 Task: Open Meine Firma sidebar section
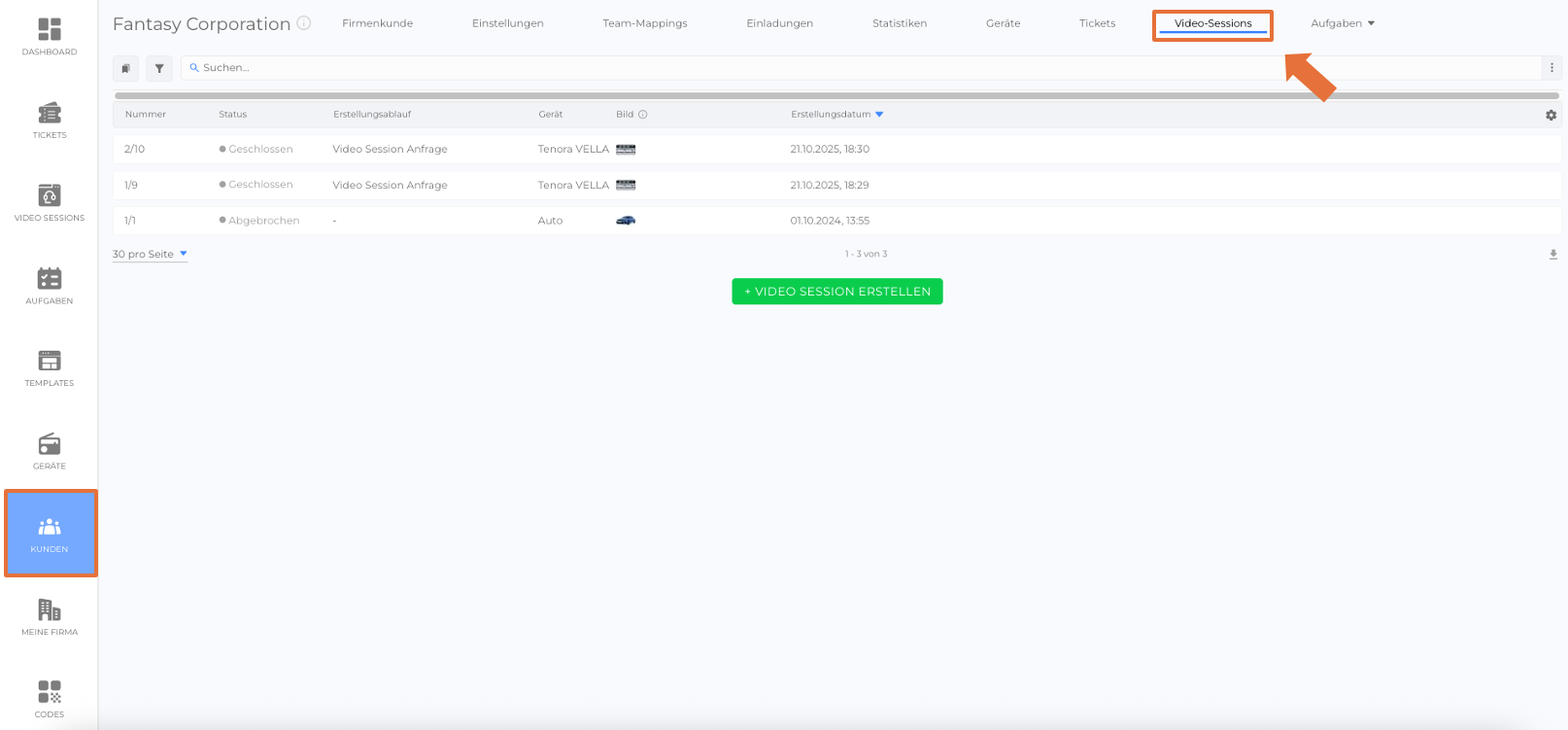click(50, 617)
